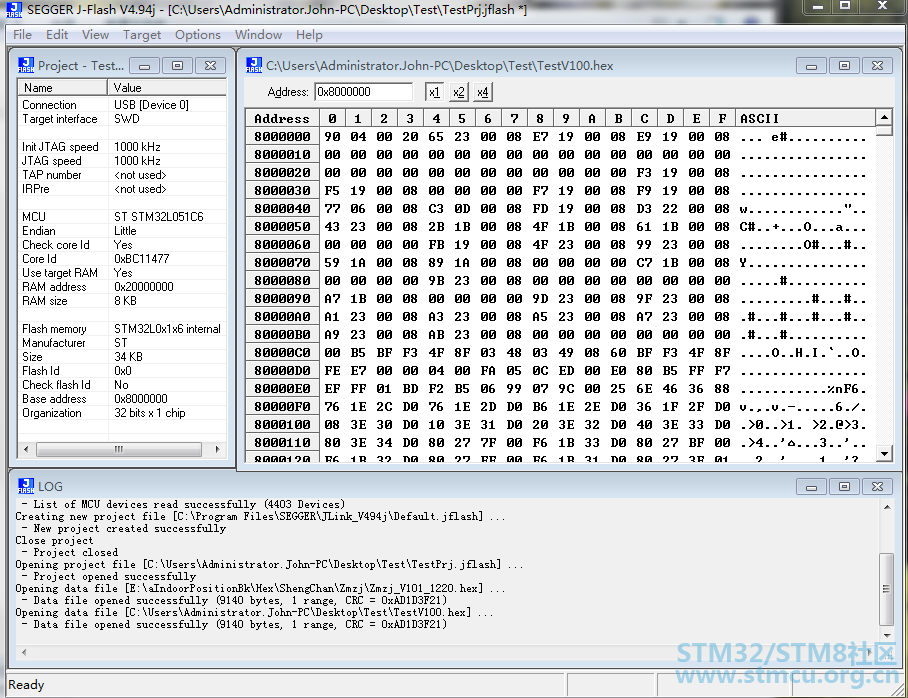Viewport: 908px width, 698px height.
Task: Open the View menu
Action: 95,35
